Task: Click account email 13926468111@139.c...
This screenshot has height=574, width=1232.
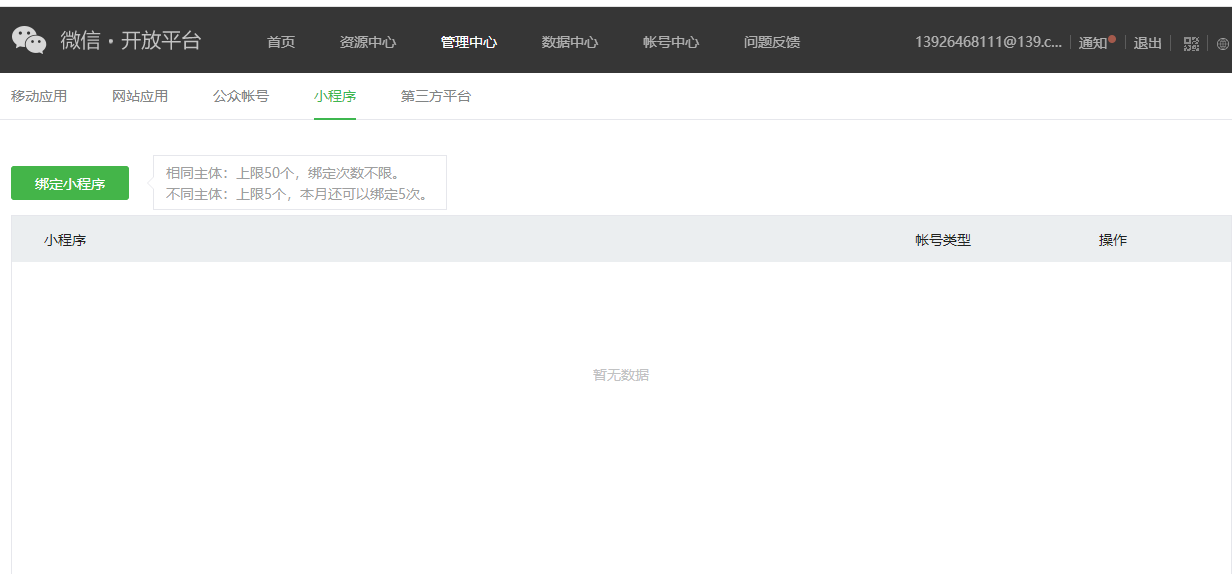Action: tap(988, 42)
